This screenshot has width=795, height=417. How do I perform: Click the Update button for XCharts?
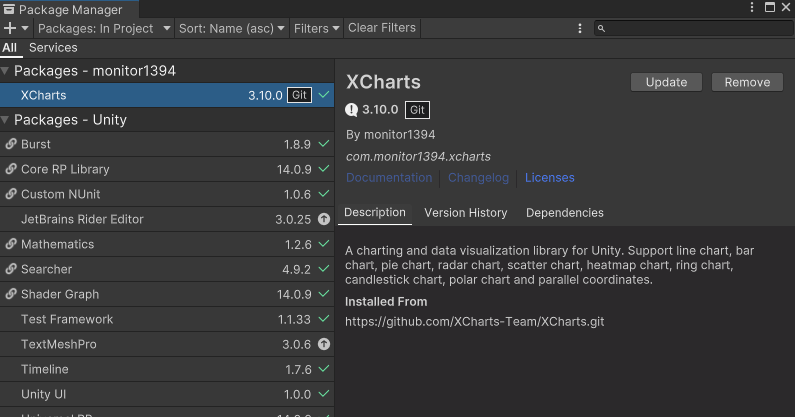pos(666,82)
